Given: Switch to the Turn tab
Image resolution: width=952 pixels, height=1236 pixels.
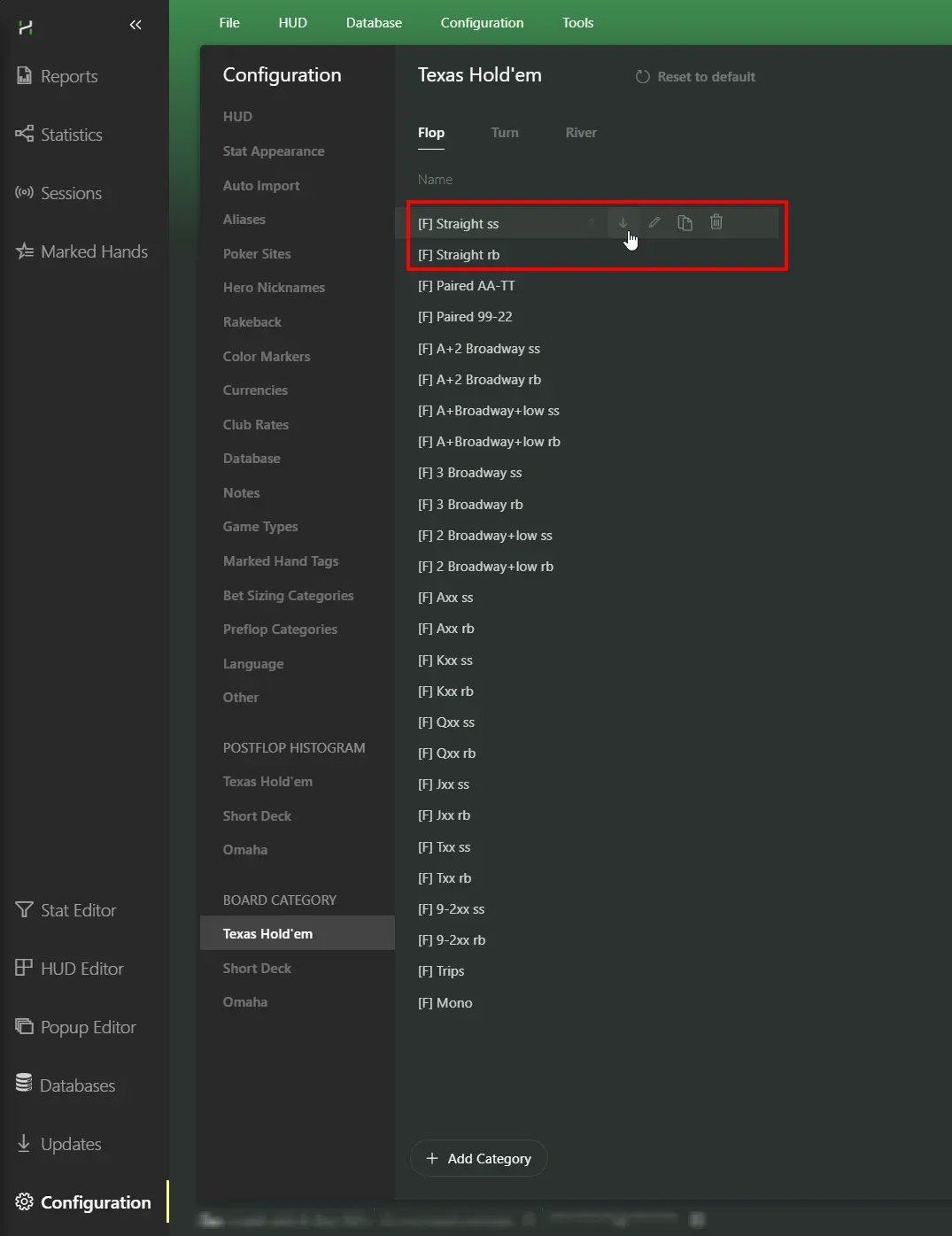Looking at the screenshot, I should [505, 133].
